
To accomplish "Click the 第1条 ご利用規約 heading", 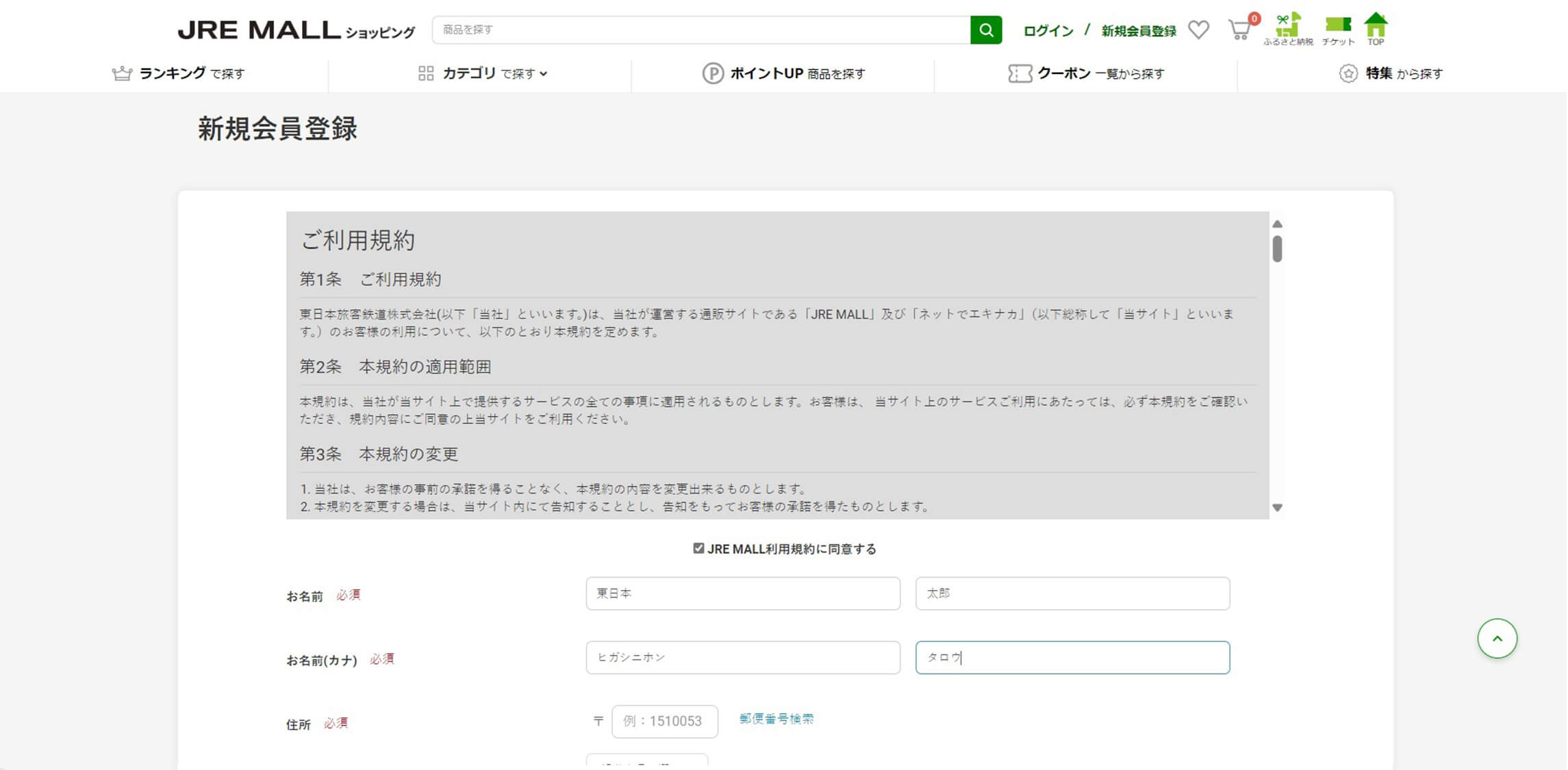I will pyautogui.click(x=370, y=279).
